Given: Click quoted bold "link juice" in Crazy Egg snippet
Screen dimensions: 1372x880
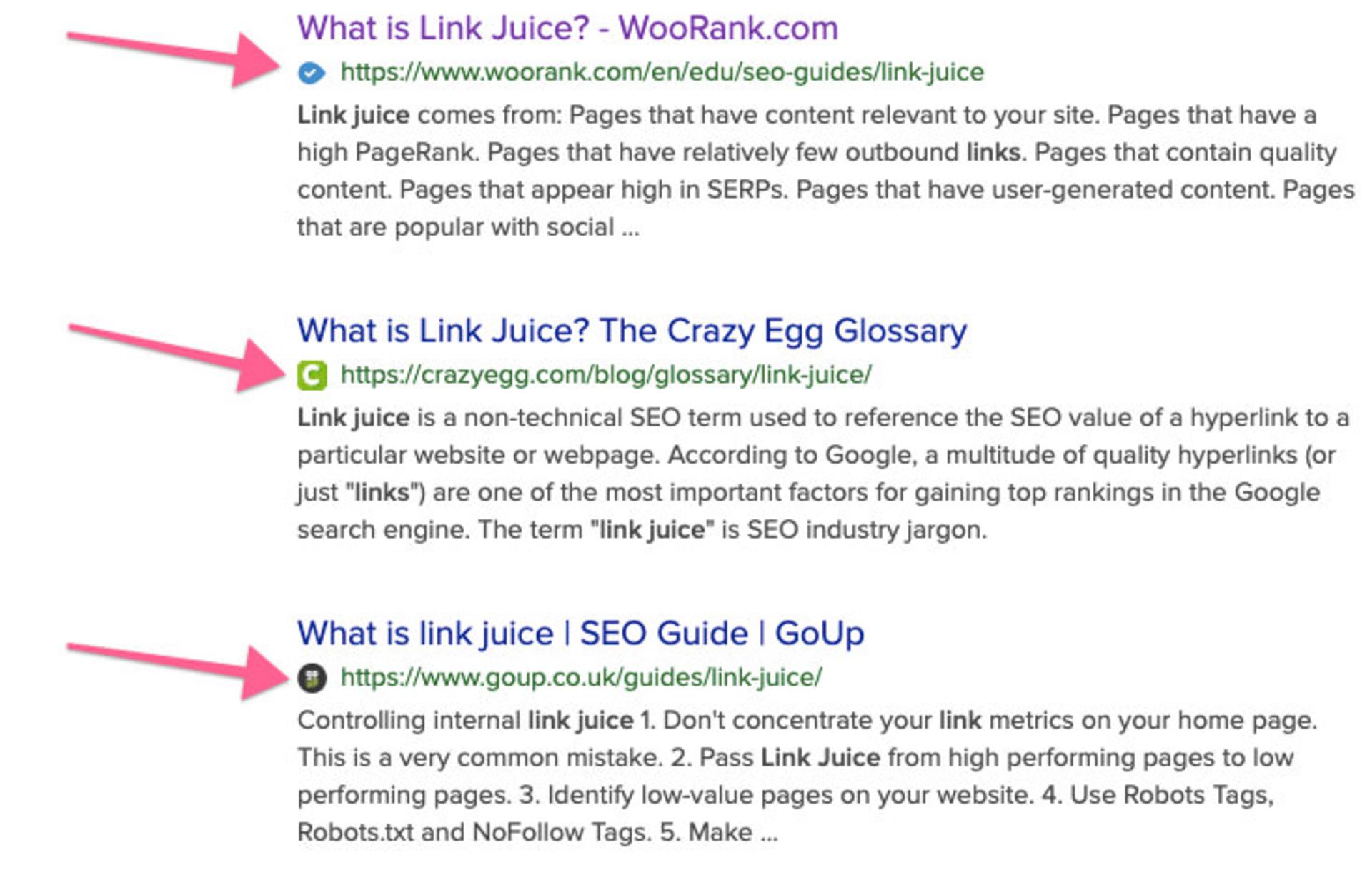Looking at the screenshot, I should (652, 530).
